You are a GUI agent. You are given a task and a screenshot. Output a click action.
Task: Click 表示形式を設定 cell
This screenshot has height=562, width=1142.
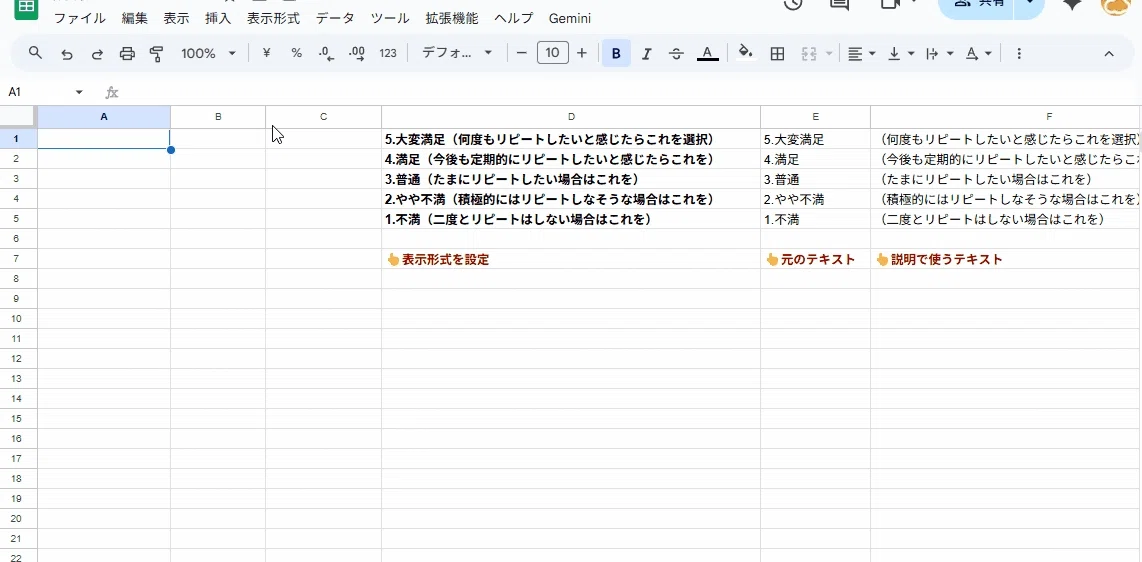[571, 259]
